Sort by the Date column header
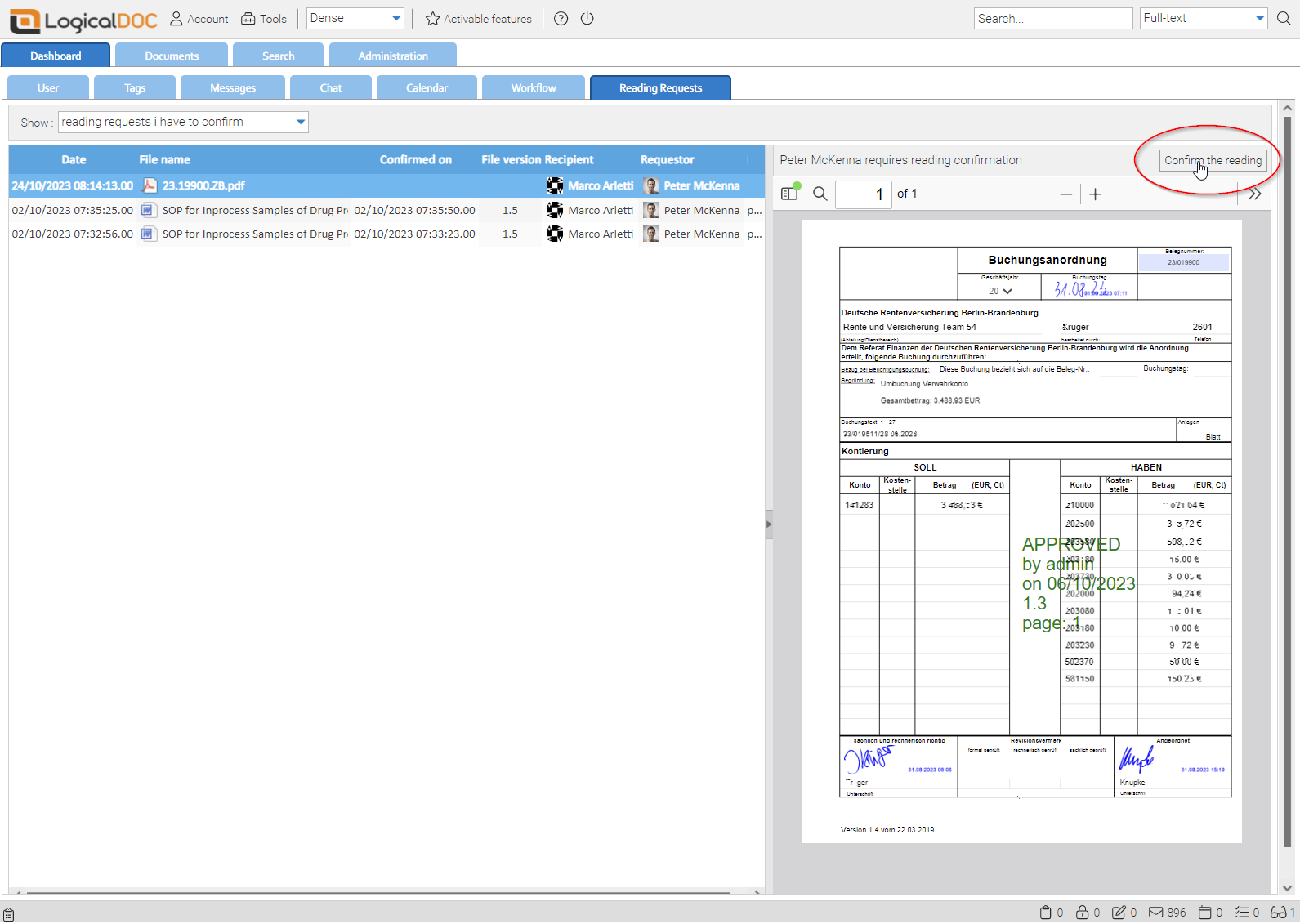This screenshot has height=924, width=1300. pyautogui.click(x=74, y=160)
